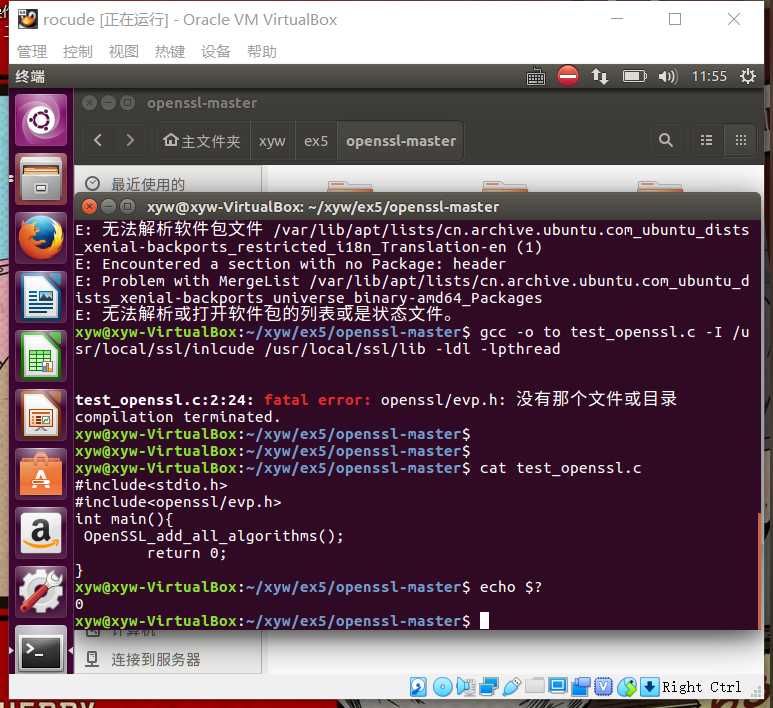
Task: Click the VirtualBox recording status icon
Action: pos(581,686)
